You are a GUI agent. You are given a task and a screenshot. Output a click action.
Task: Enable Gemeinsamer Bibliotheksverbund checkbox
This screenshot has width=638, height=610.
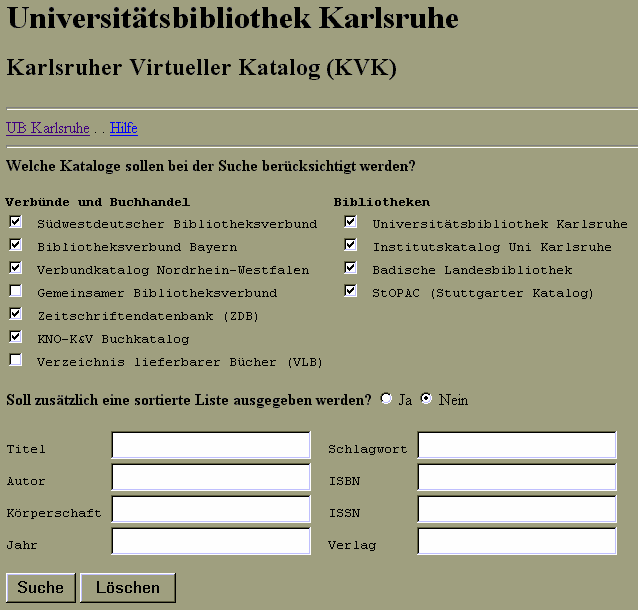tap(15, 291)
